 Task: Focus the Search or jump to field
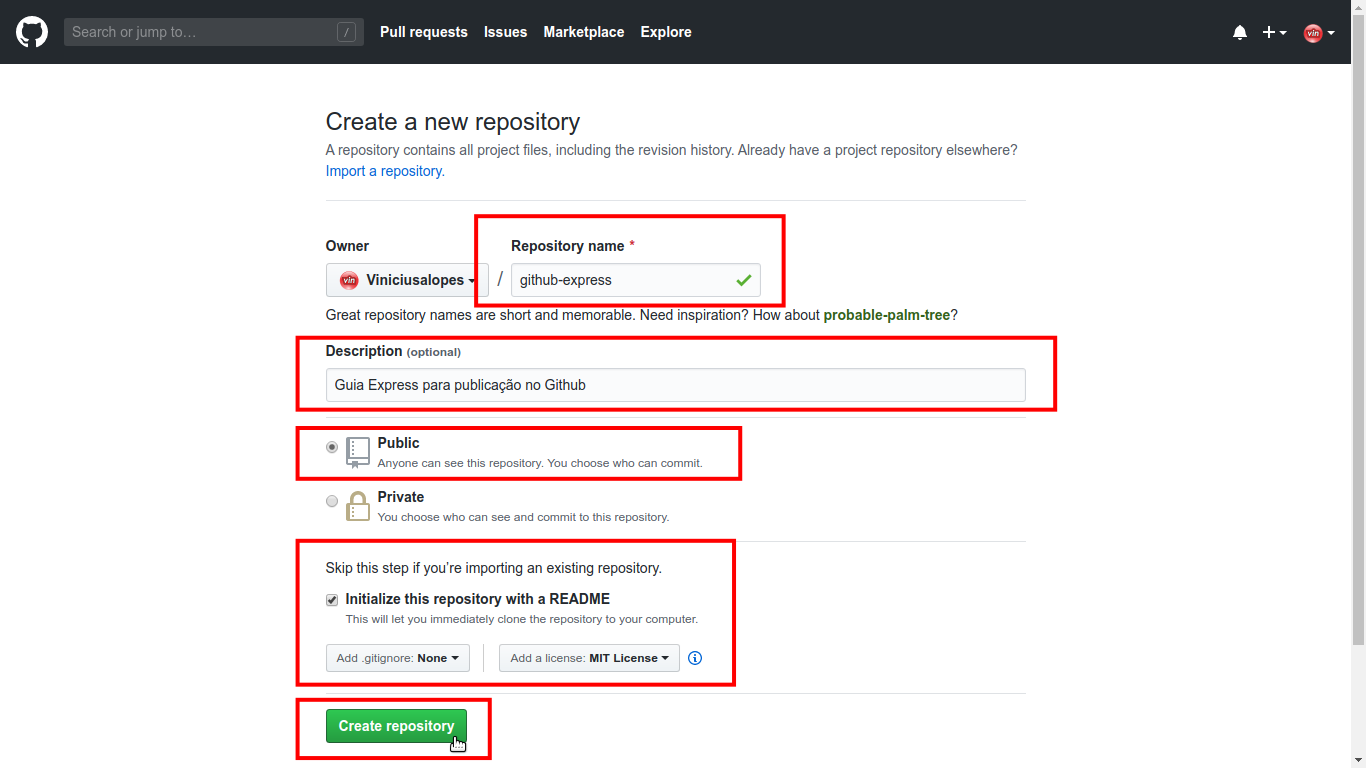click(214, 32)
